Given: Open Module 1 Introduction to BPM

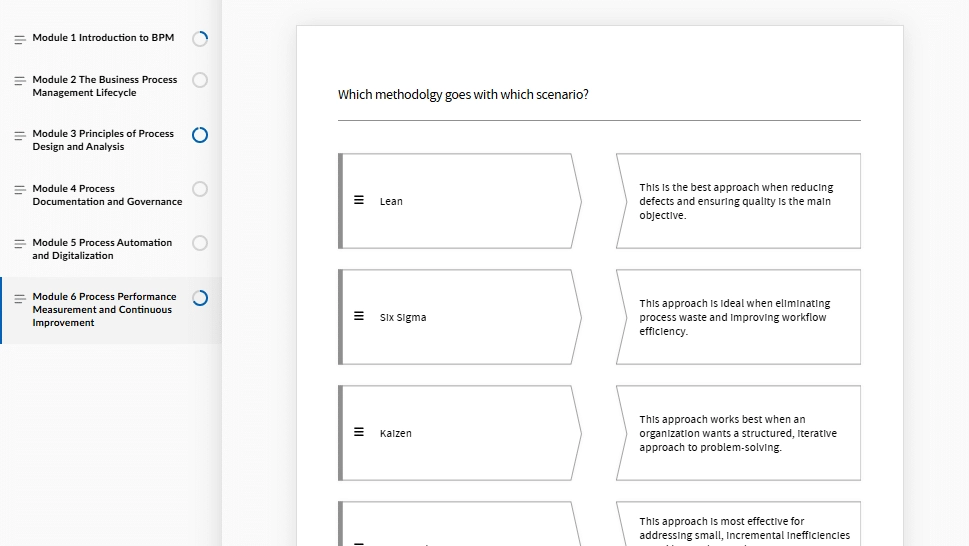Looking at the screenshot, I should [x=103, y=38].
